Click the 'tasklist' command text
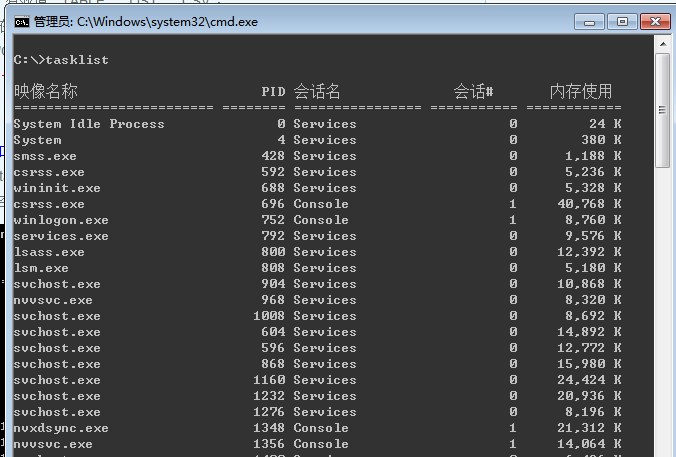 tap(77, 60)
